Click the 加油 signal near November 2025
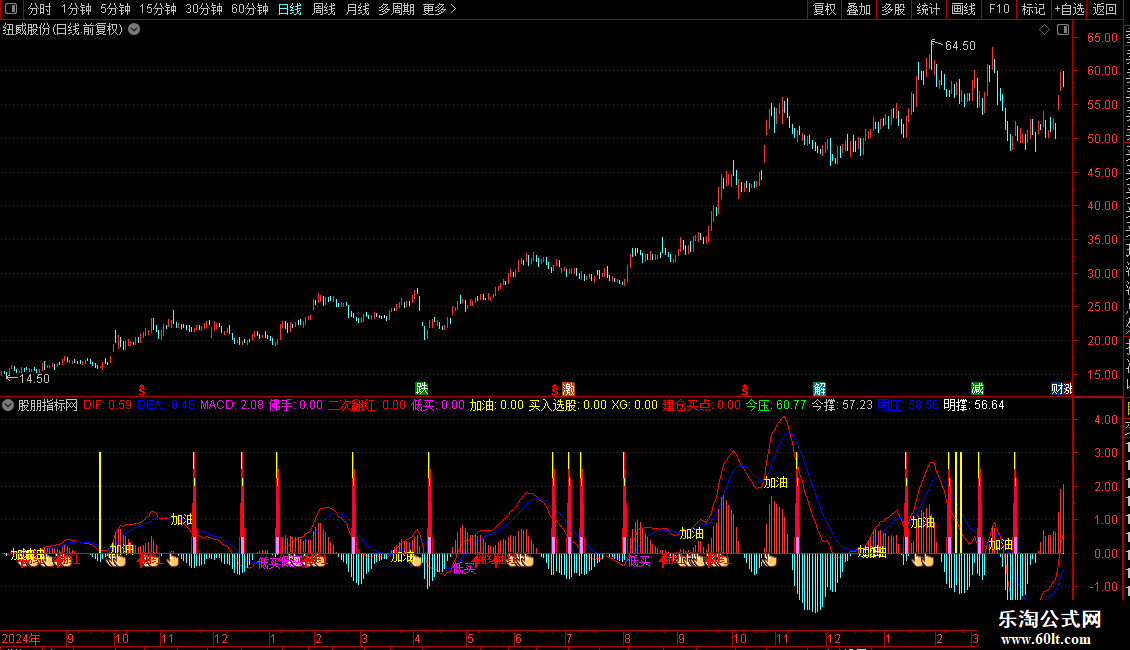 [x=775, y=483]
